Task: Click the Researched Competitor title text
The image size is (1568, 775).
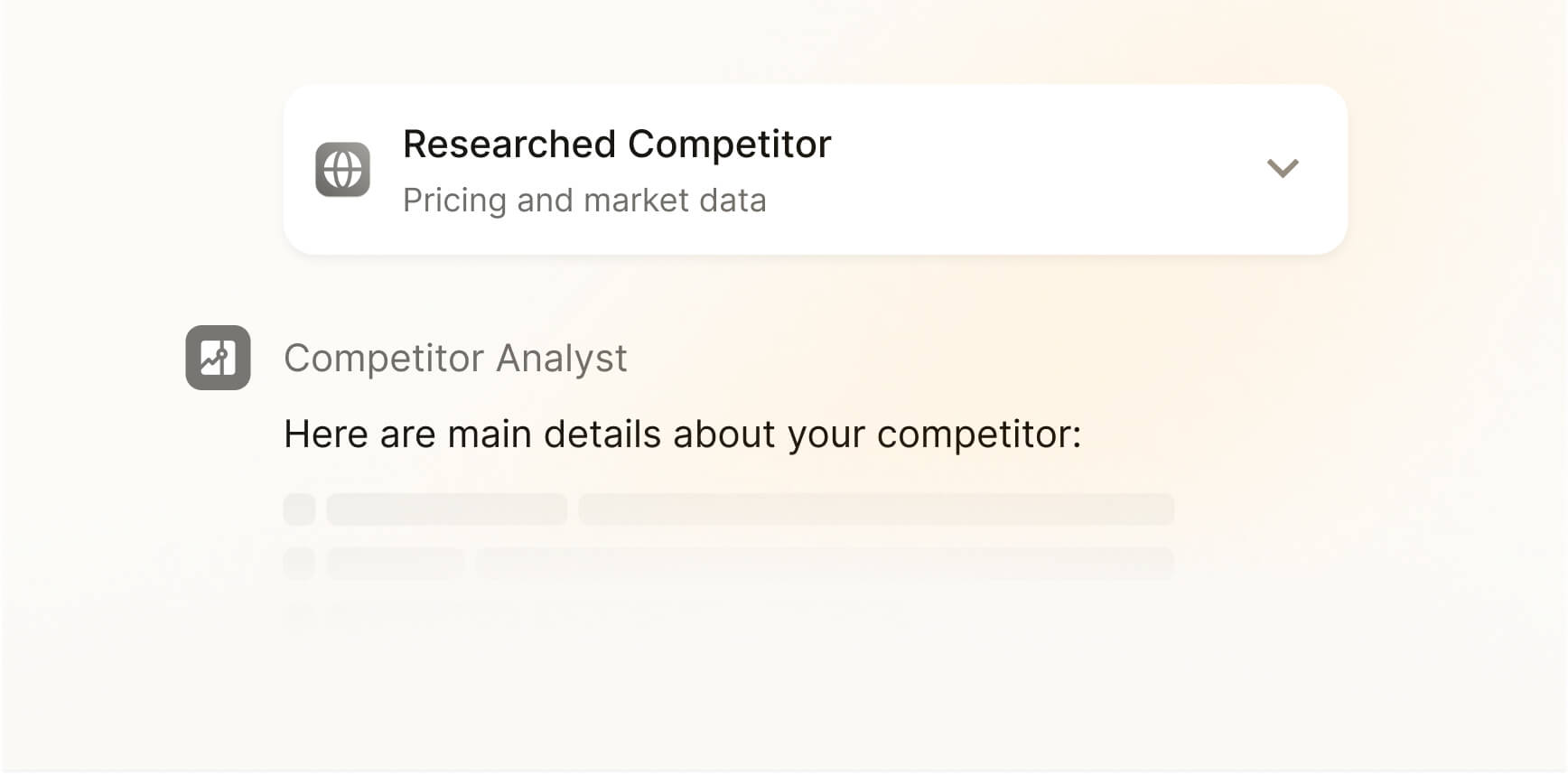Action: [617, 145]
